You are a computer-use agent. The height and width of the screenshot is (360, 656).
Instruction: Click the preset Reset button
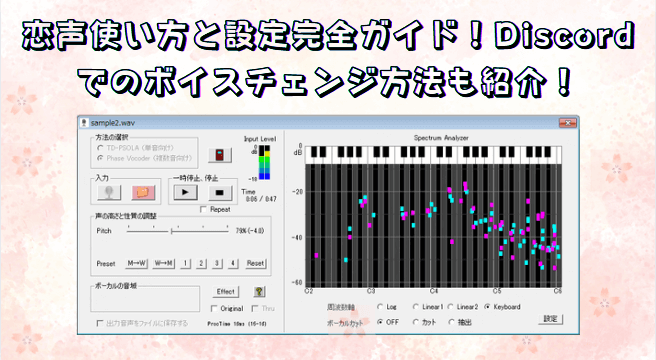[x=255, y=263]
